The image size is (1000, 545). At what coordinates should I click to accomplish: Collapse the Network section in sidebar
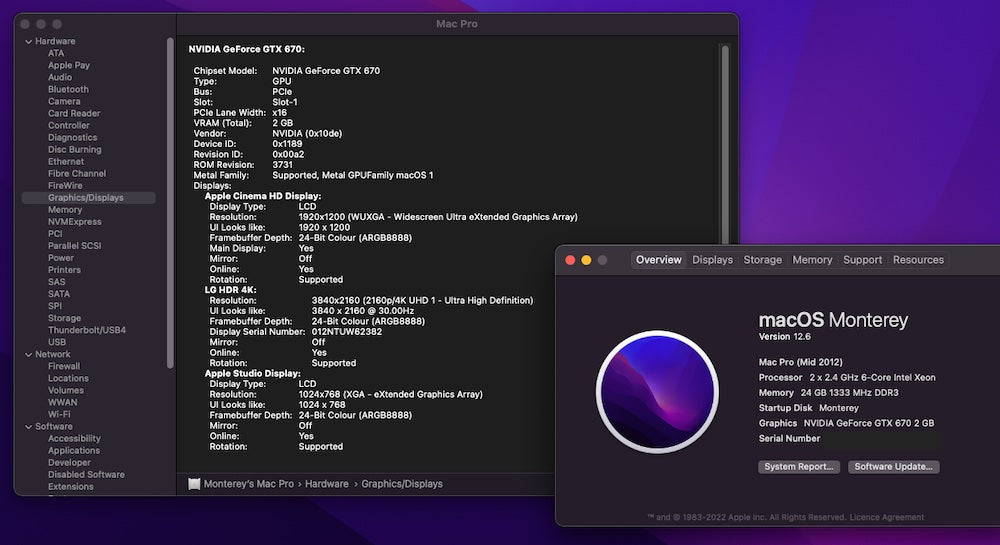point(29,354)
